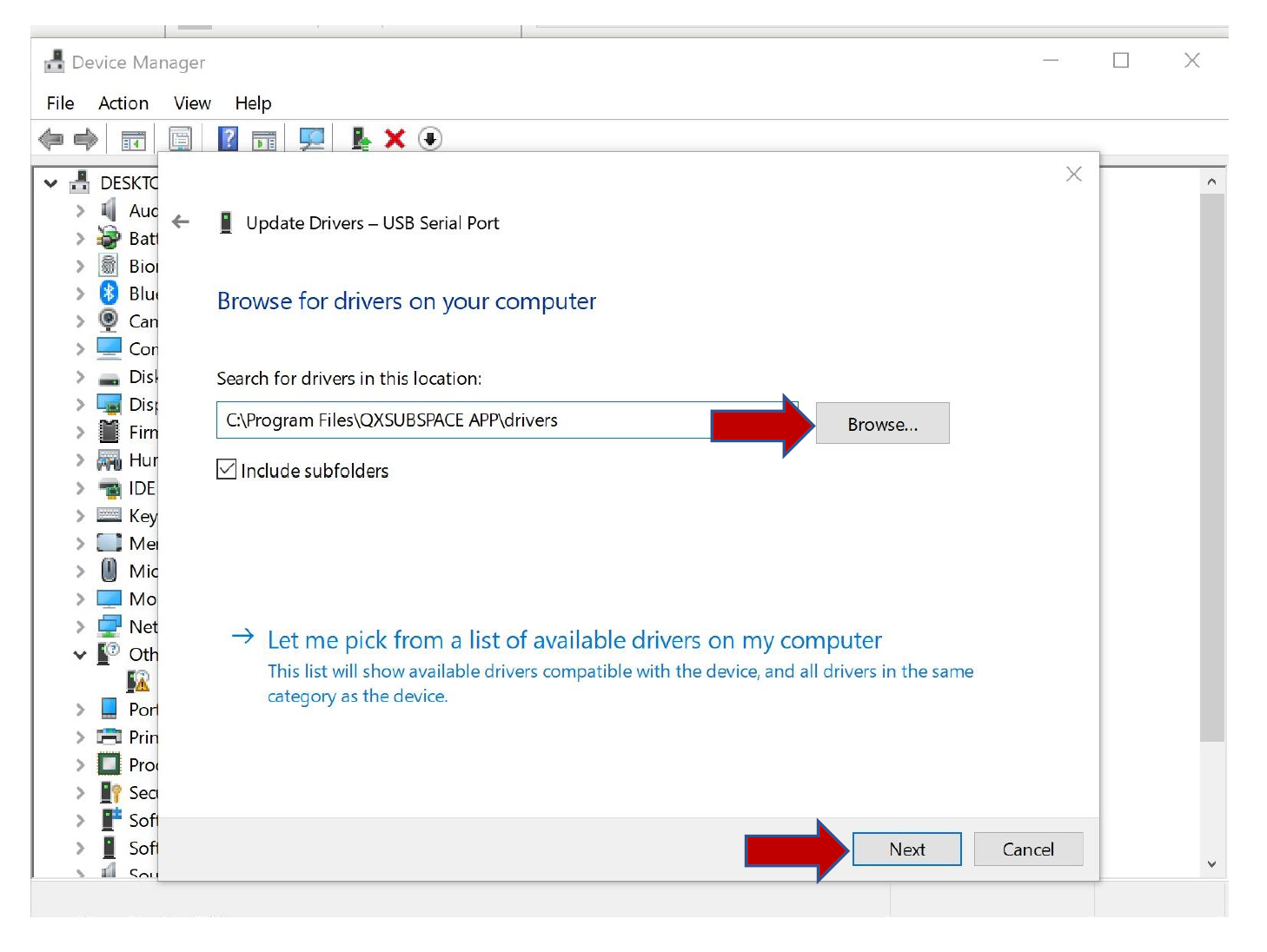Click the Disable Device down-arrow icon

tap(429, 138)
